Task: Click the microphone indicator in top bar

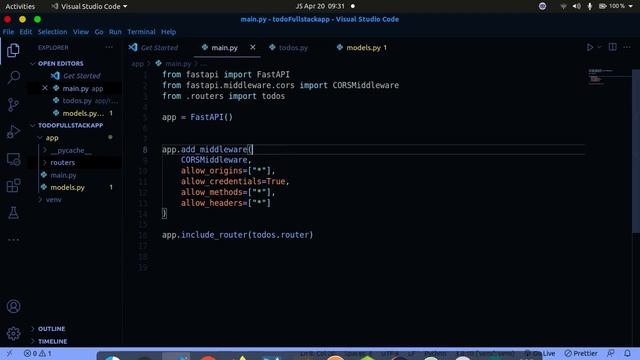Action: (x=589, y=7)
